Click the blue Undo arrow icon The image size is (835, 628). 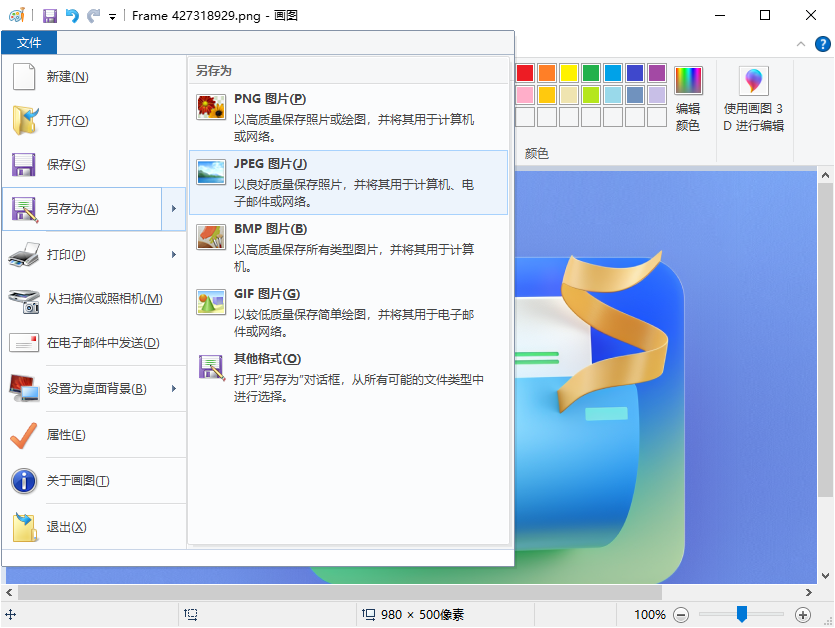[x=72, y=15]
